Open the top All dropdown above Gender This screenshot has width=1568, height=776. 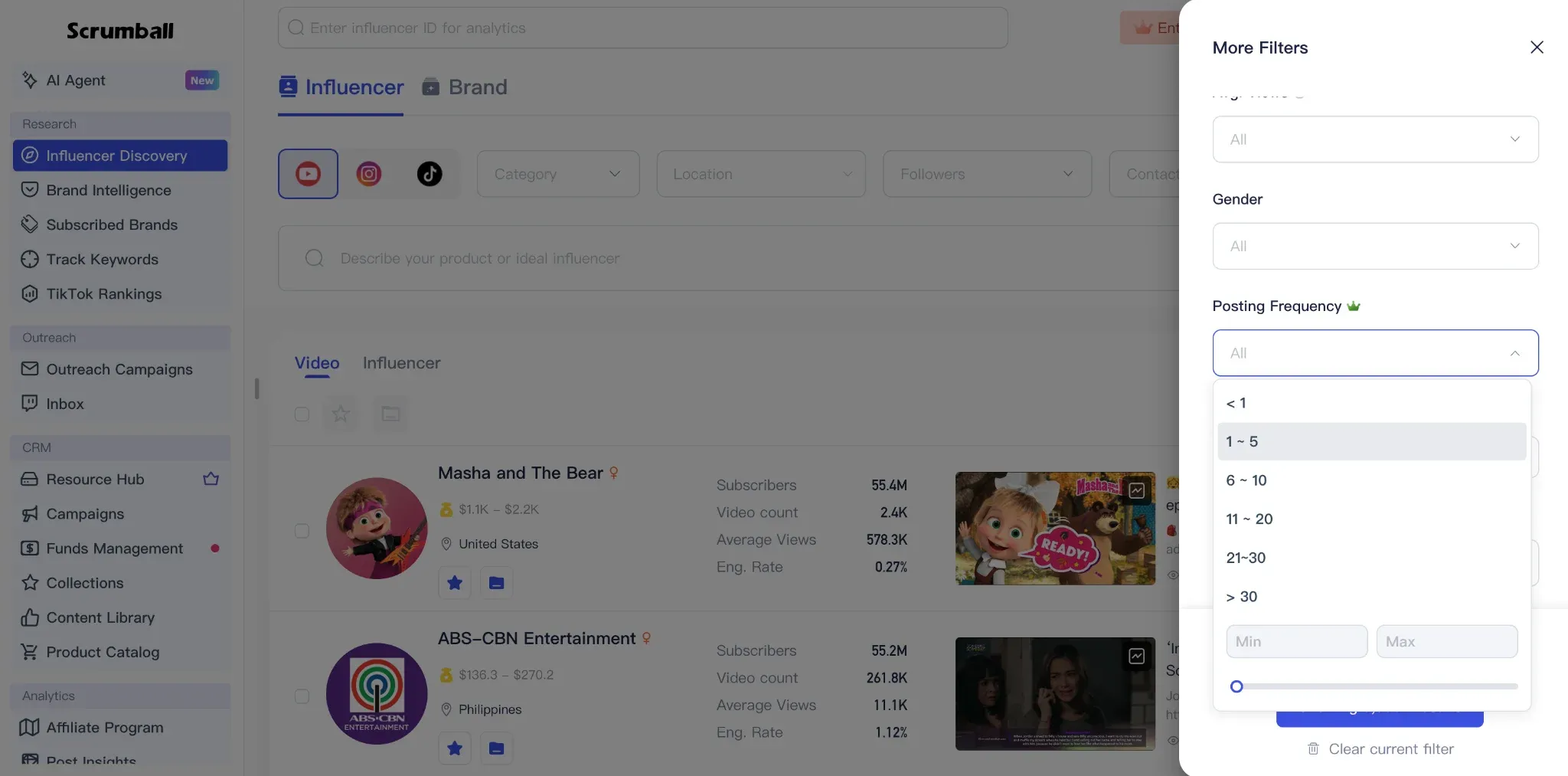click(1375, 139)
